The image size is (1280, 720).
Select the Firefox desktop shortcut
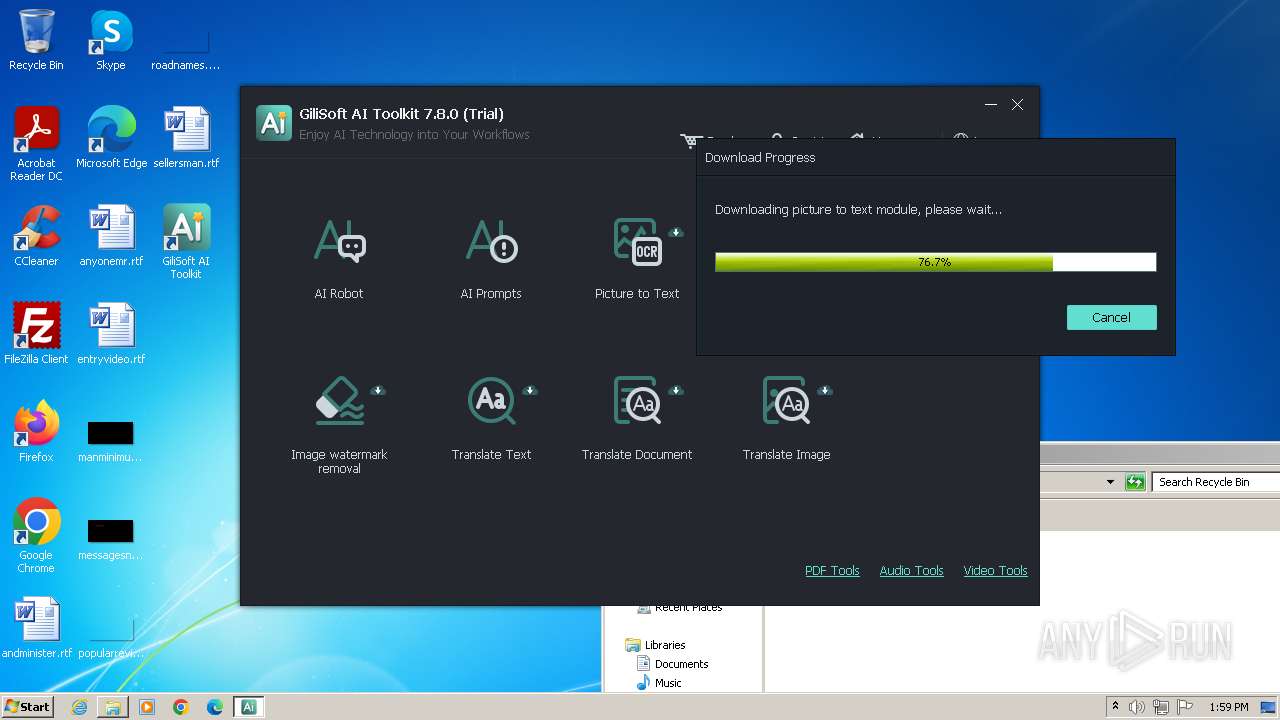pyautogui.click(x=36, y=432)
